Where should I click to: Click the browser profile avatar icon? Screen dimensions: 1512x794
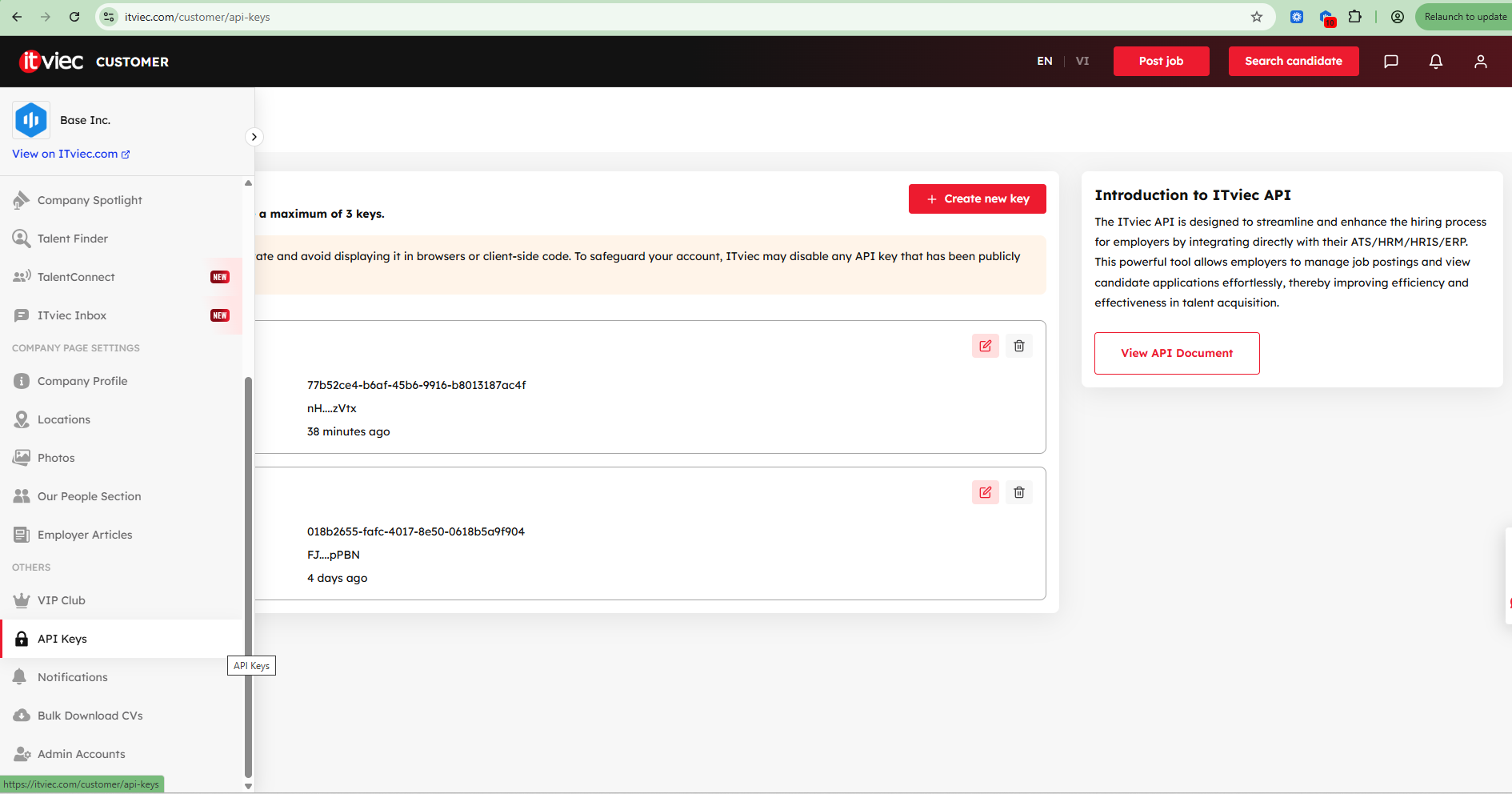point(1398,17)
